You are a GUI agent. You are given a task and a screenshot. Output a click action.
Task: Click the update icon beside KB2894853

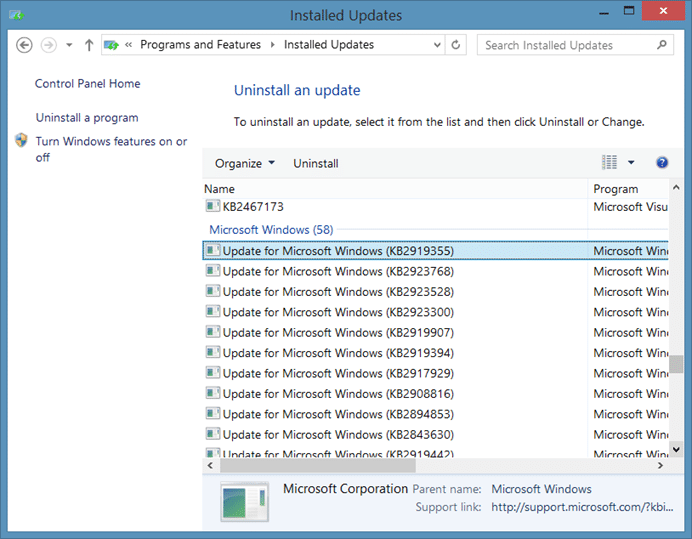point(213,413)
